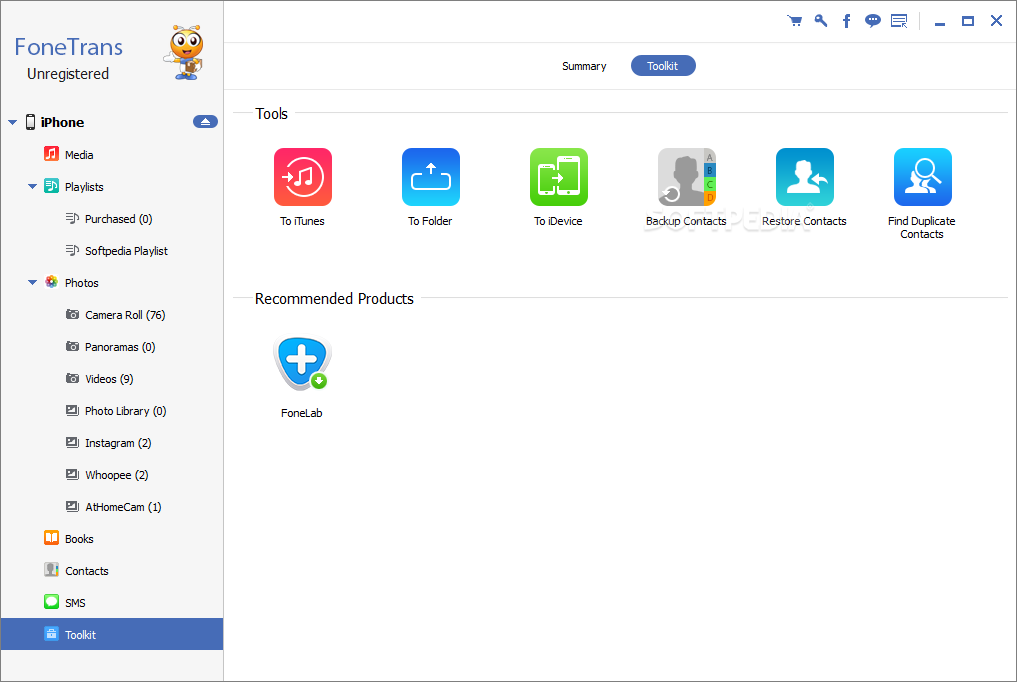Image resolution: width=1017 pixels, height=682 pixels.
Task: Open the Backup Contacts tool
Action: click(686, 177)
